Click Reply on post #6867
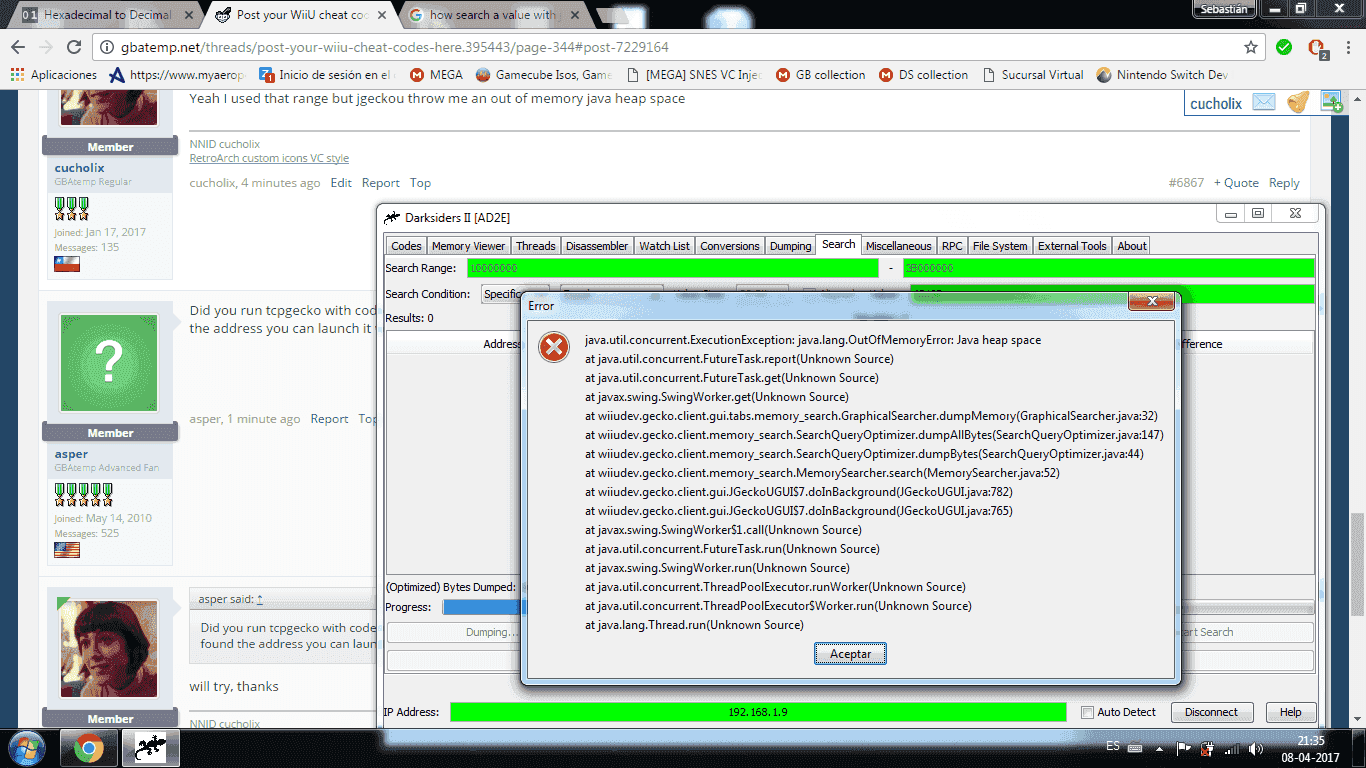The width and height of the screenshot is (1366, 768). point(1284,183)
